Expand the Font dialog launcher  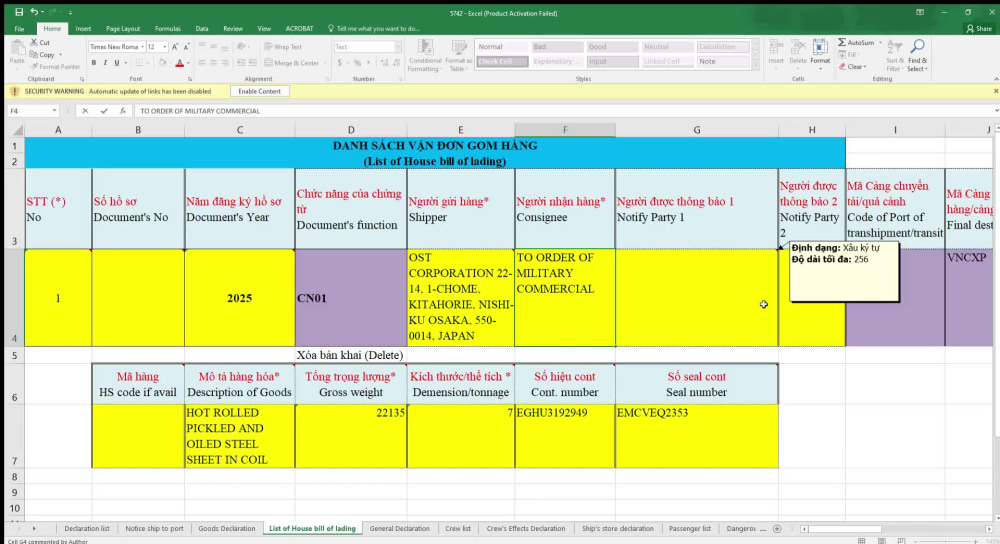pos(190,79)
